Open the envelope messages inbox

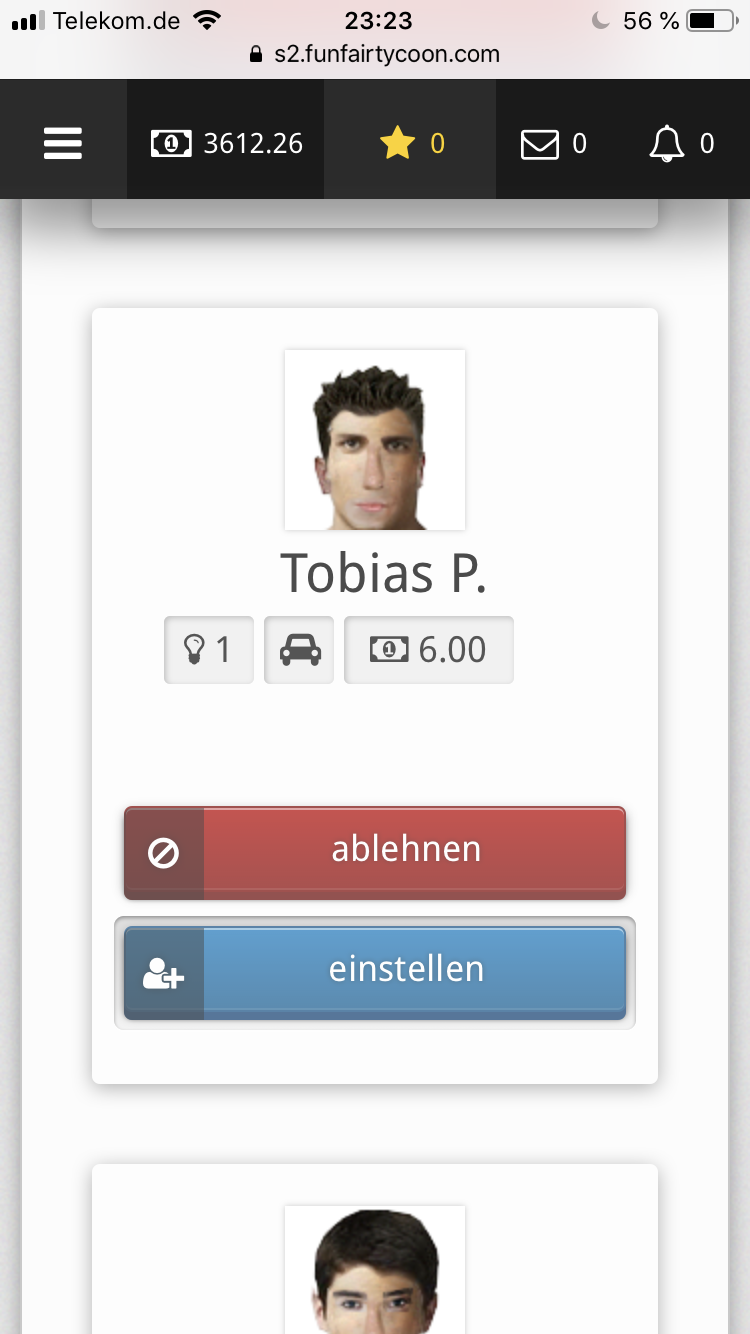click(540, 145)
